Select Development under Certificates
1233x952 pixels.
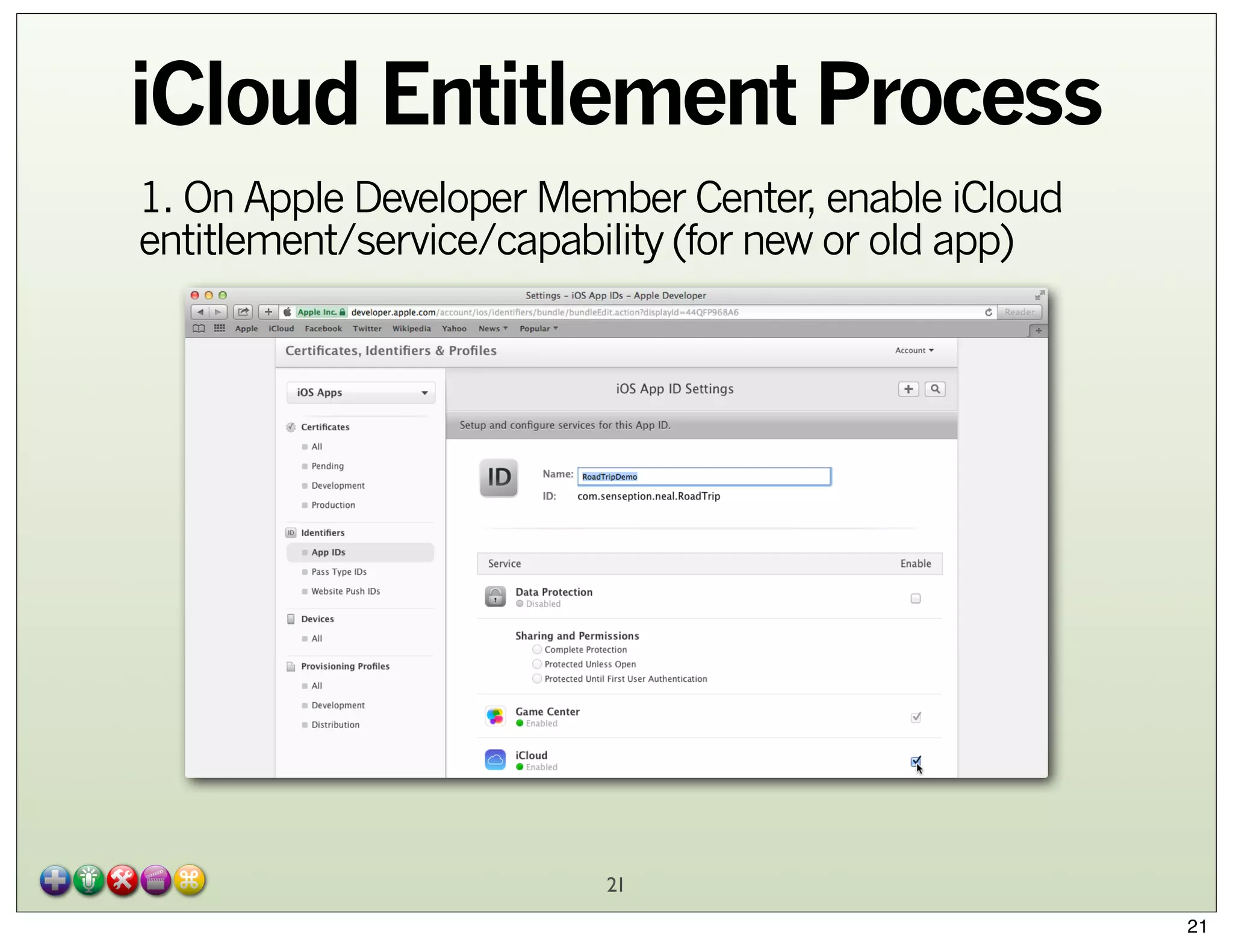pos(338,486)
